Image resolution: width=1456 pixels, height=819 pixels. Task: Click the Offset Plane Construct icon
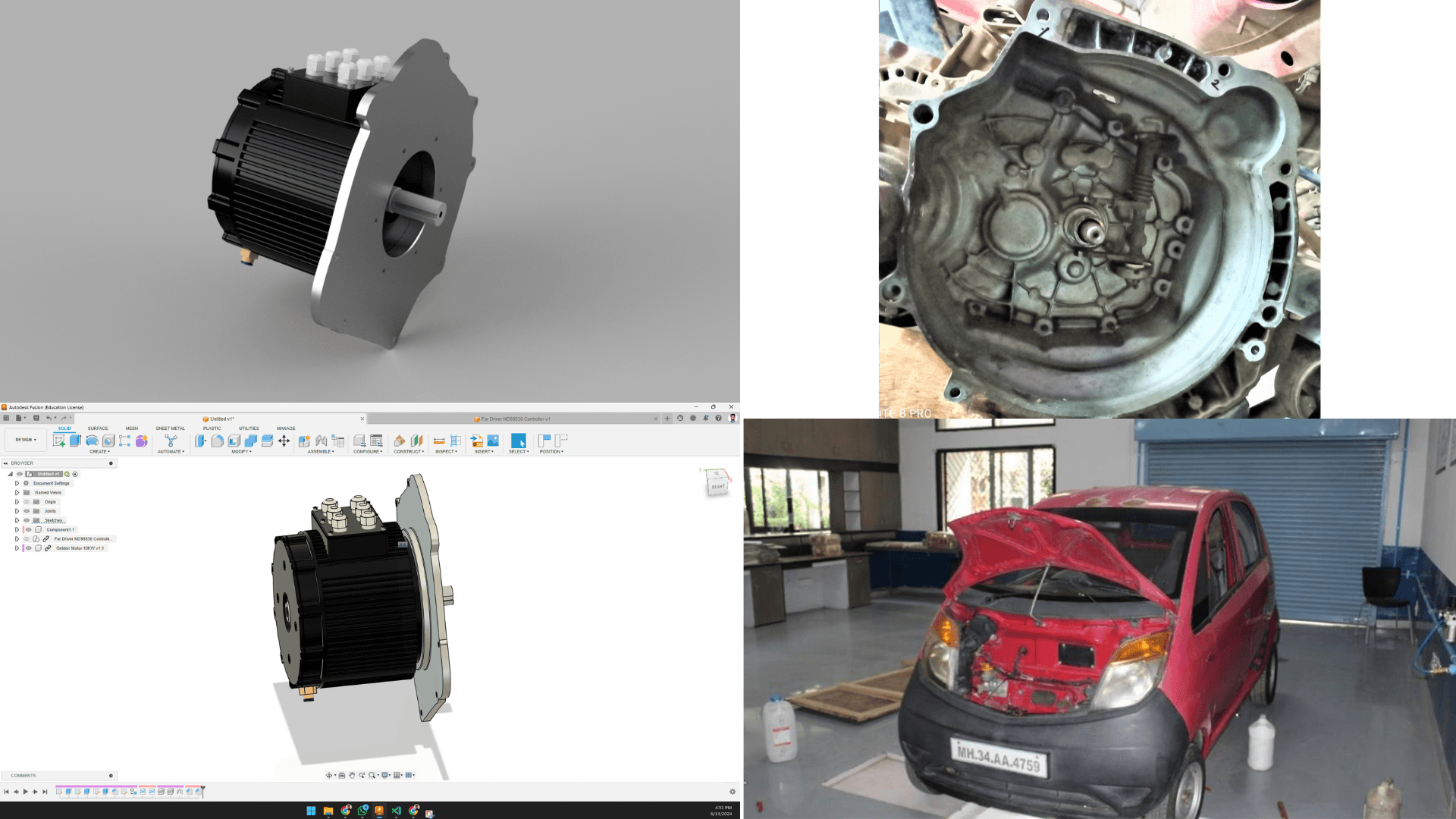[400, 441]
